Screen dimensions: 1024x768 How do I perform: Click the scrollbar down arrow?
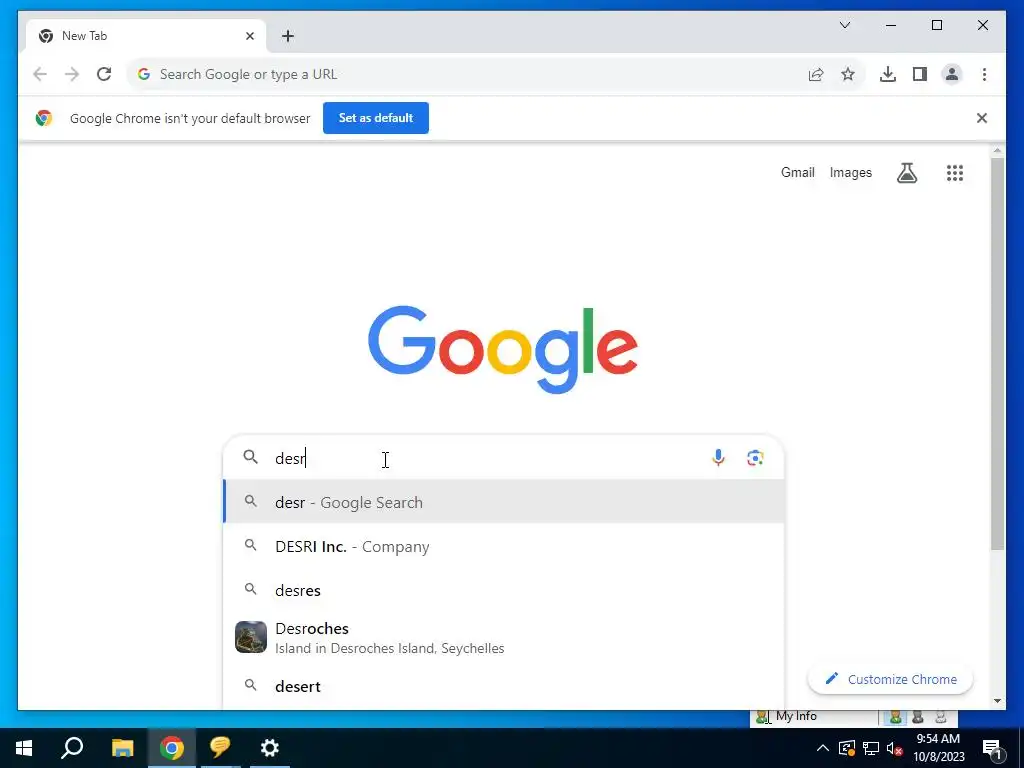click(x=997, y=701)
